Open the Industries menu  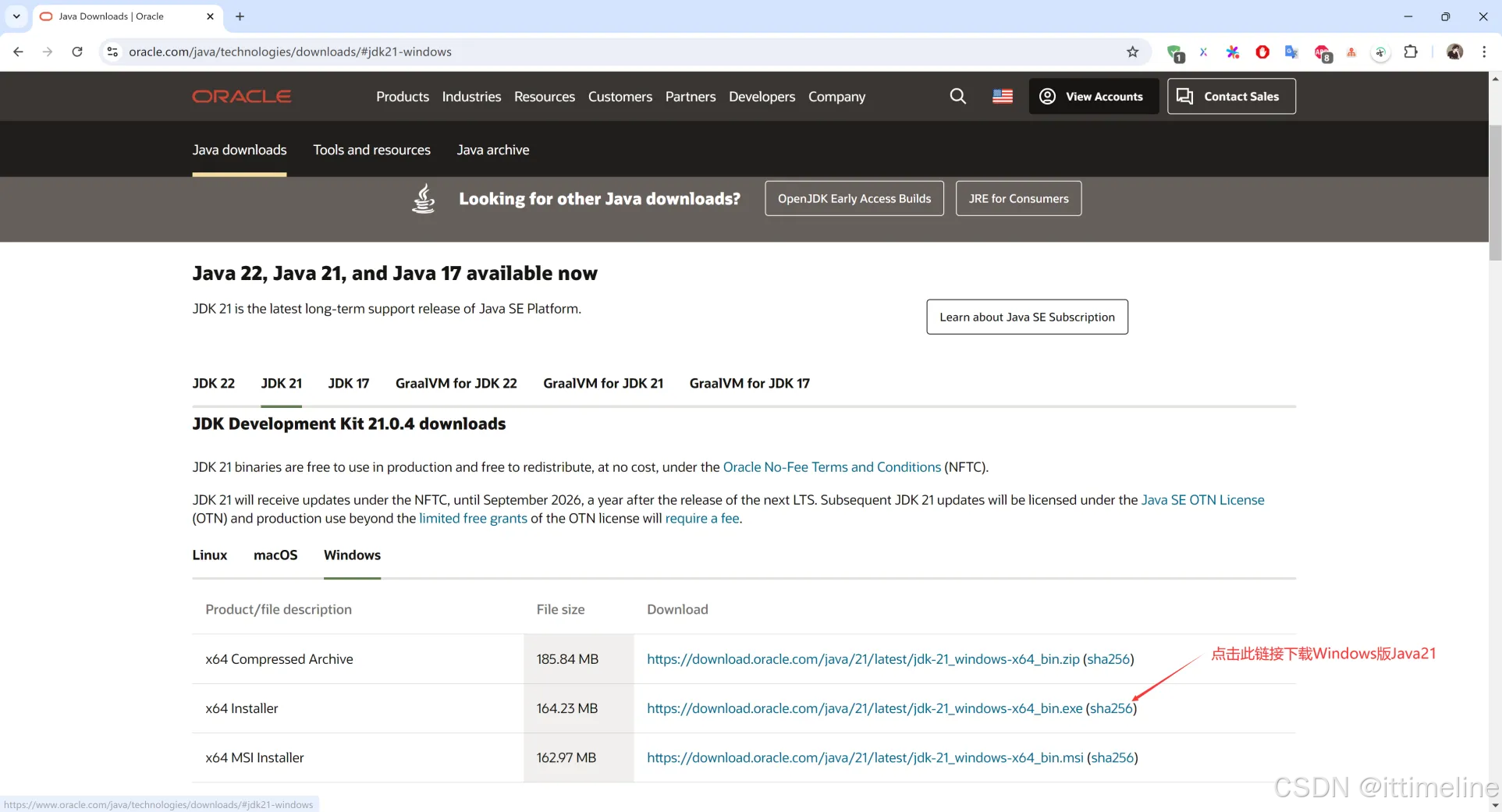[471, 96]
